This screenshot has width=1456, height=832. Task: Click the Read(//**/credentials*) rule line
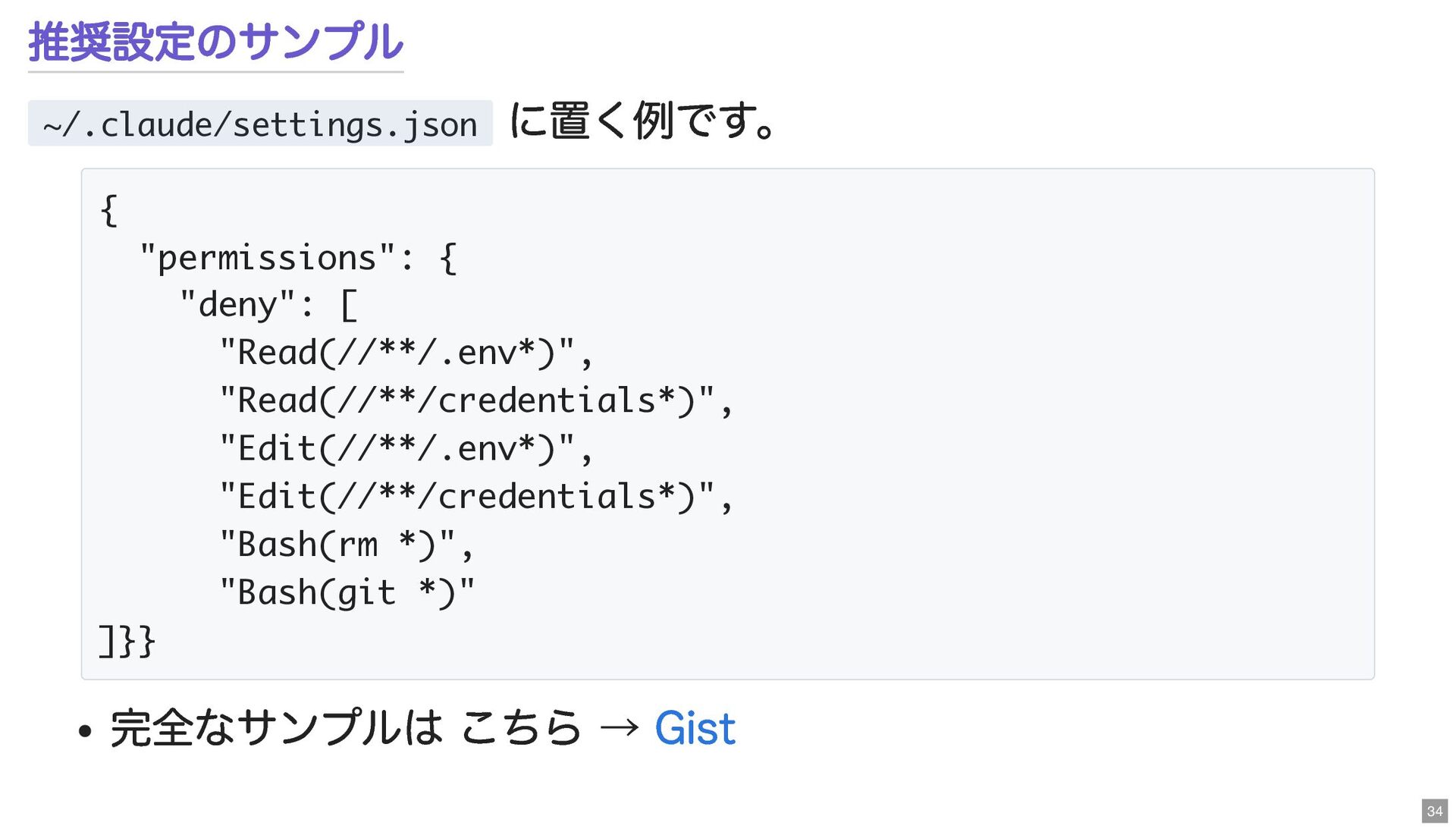tap(475, 400)
